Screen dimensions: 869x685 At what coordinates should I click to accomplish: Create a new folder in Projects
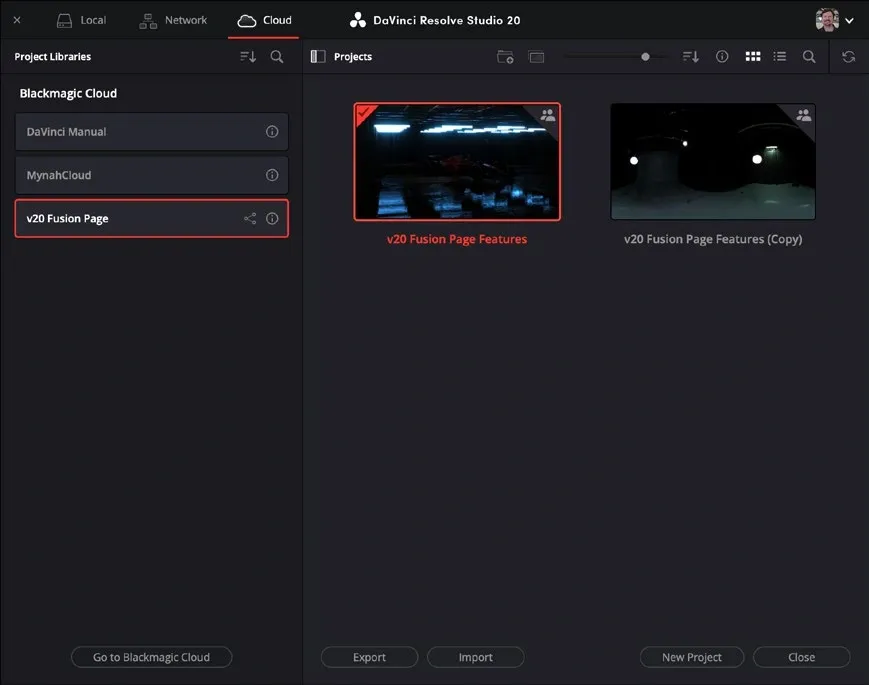[x=505, y=57]
